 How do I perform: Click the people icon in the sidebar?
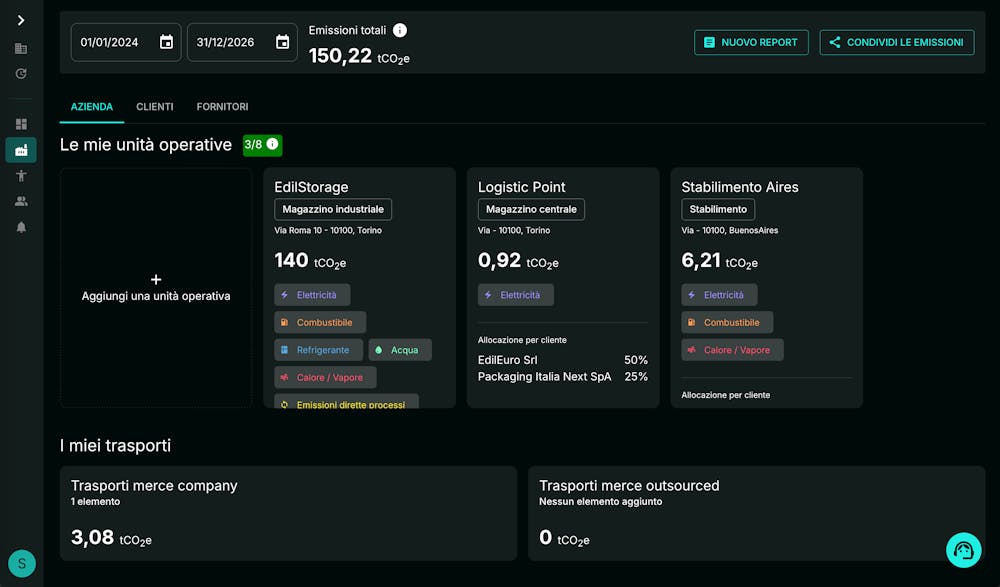point(20,201)
